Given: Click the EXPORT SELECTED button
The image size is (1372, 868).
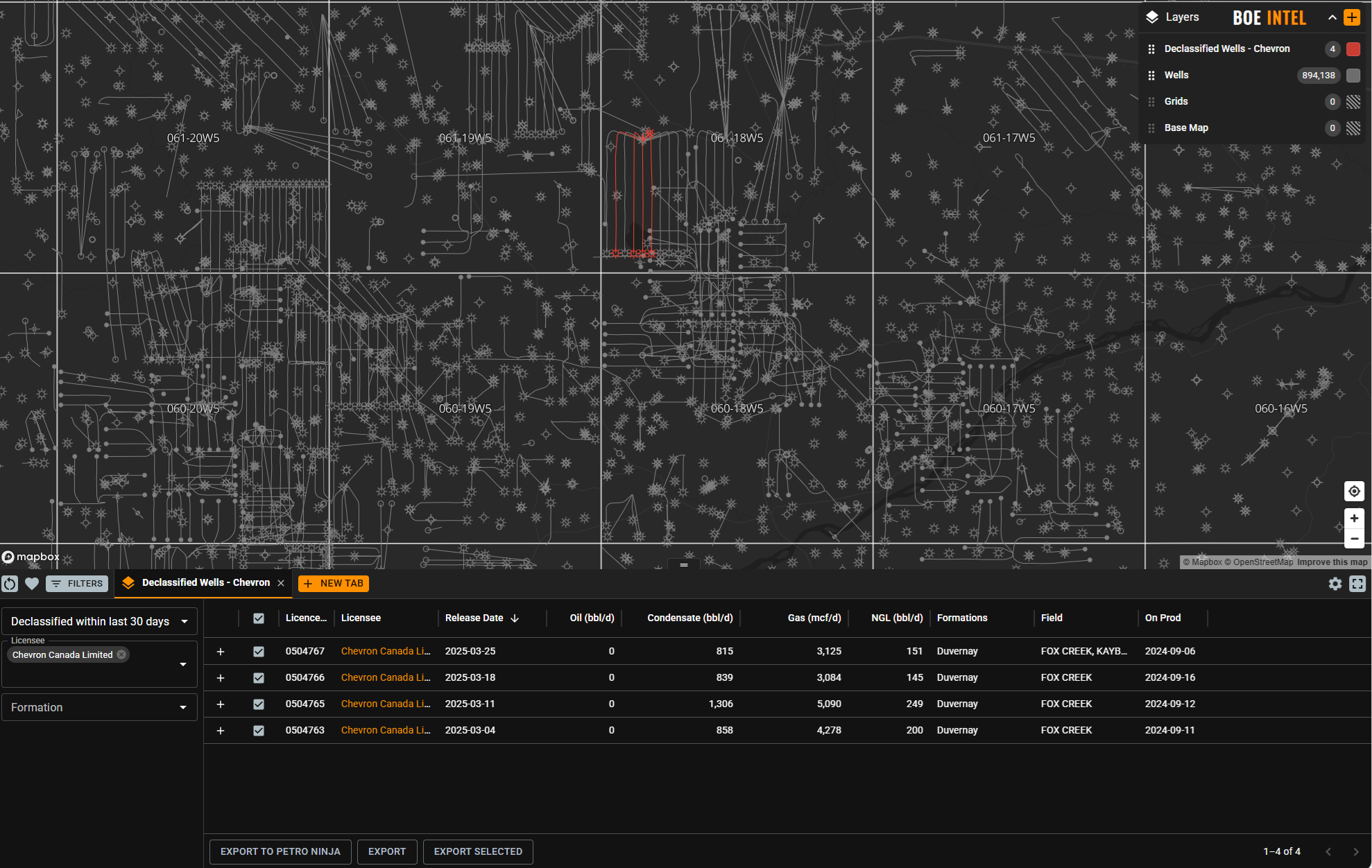Looking at the screenshot, I should point(478,851).
